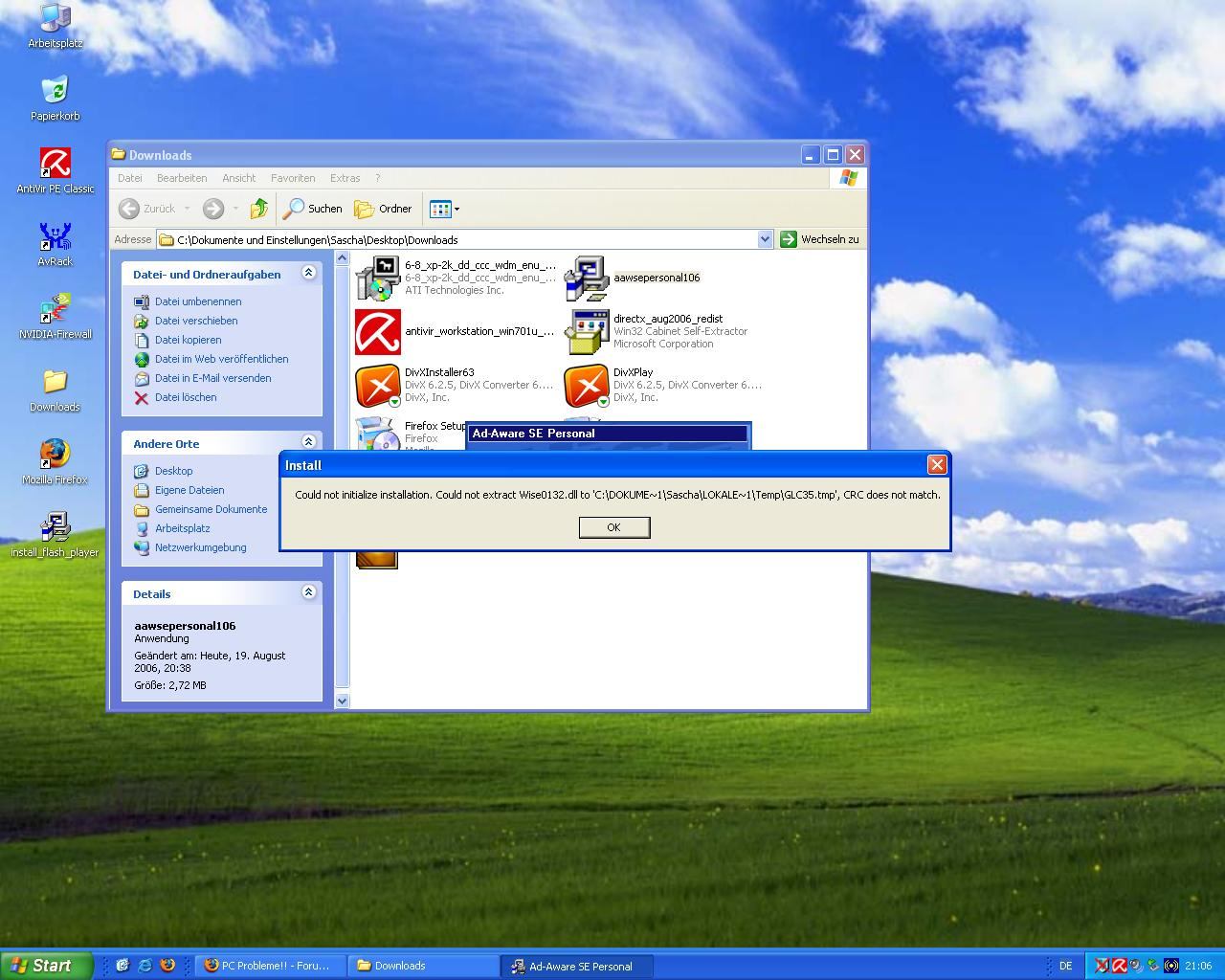The image size is (1225, 980).
Task: Open Eigene Dateien link
Action: 189,490
